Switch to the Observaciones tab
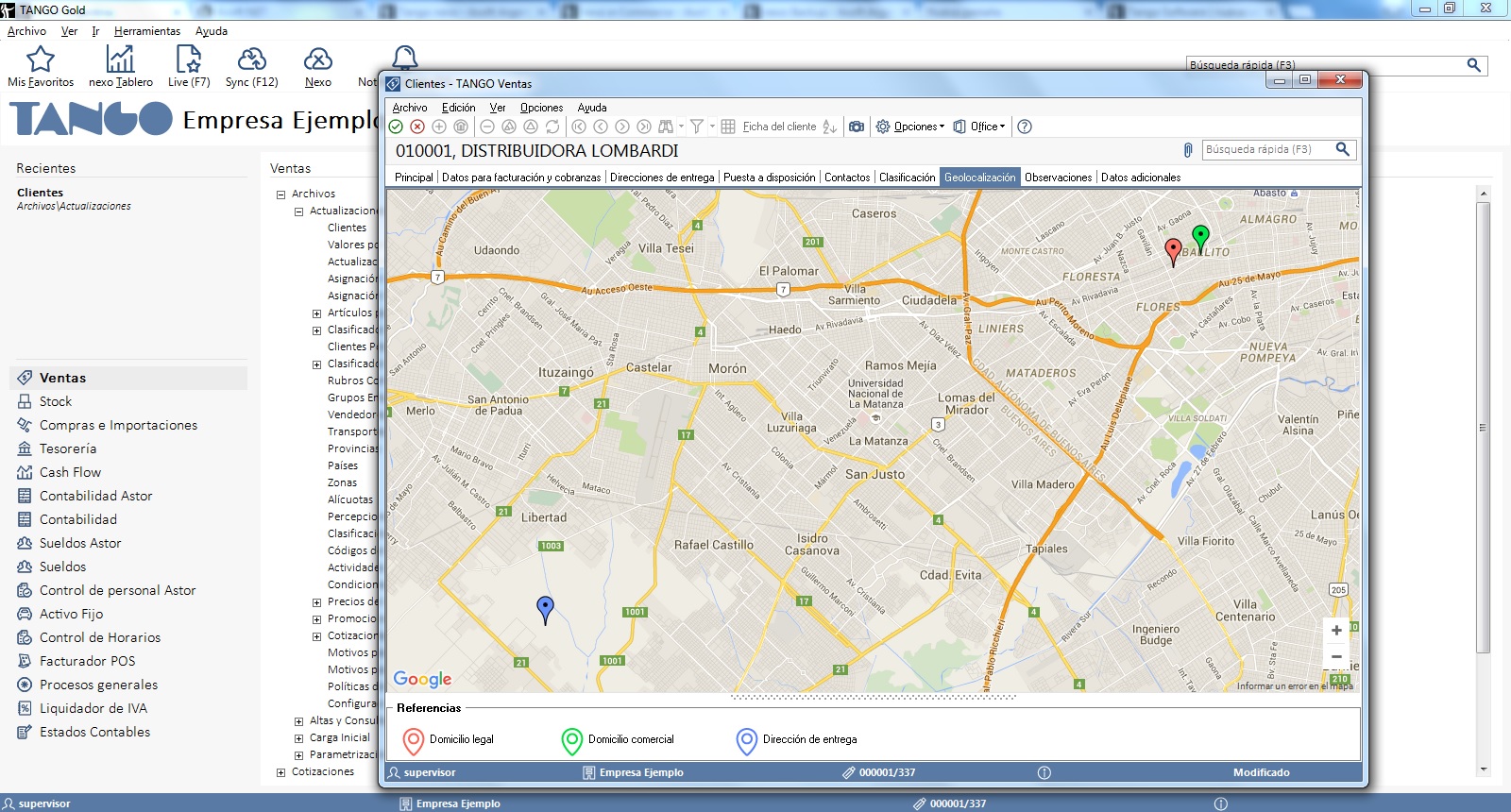 [1058, 178]
